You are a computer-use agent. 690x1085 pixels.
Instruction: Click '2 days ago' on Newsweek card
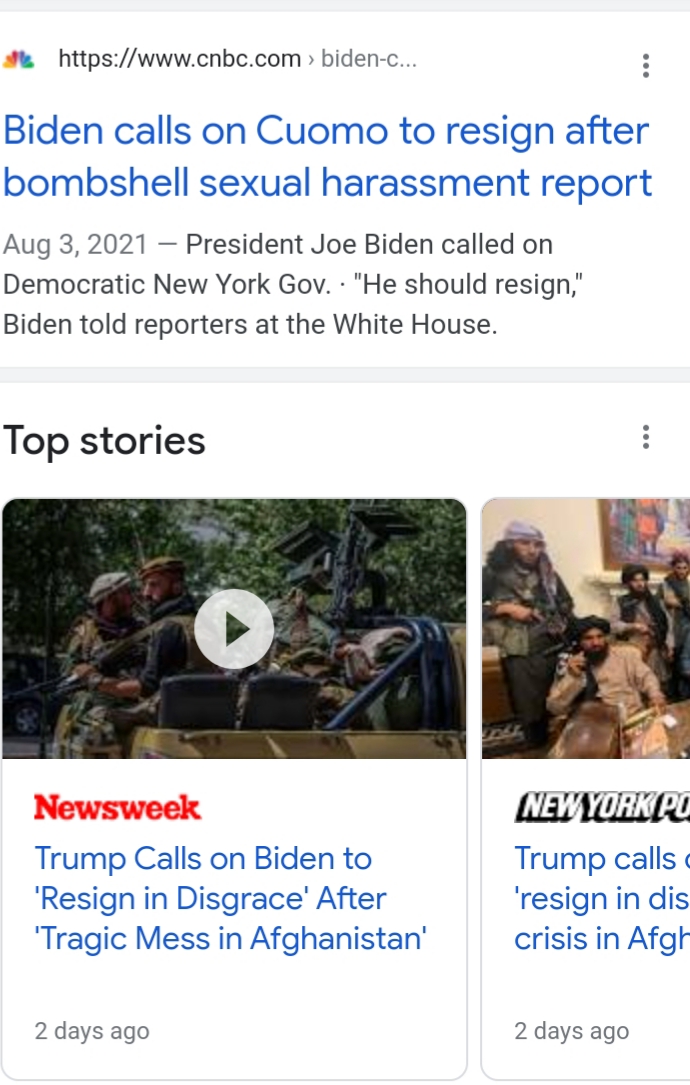[92, 1032]
